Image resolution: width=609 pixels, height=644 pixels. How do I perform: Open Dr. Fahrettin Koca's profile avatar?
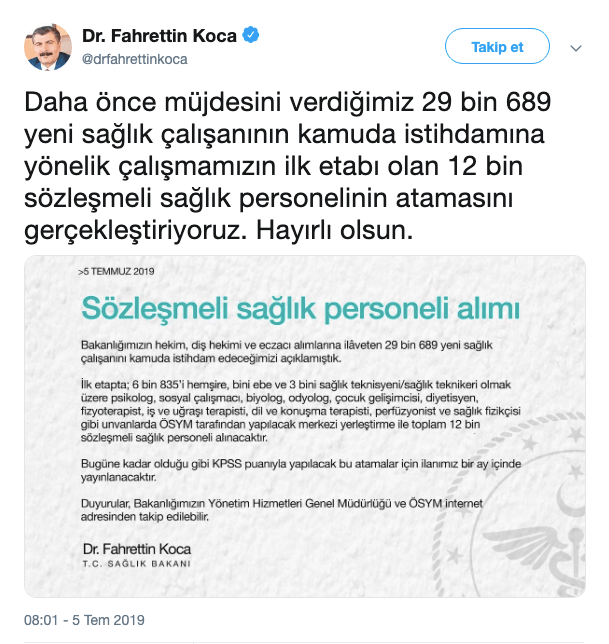pos(48,47)
